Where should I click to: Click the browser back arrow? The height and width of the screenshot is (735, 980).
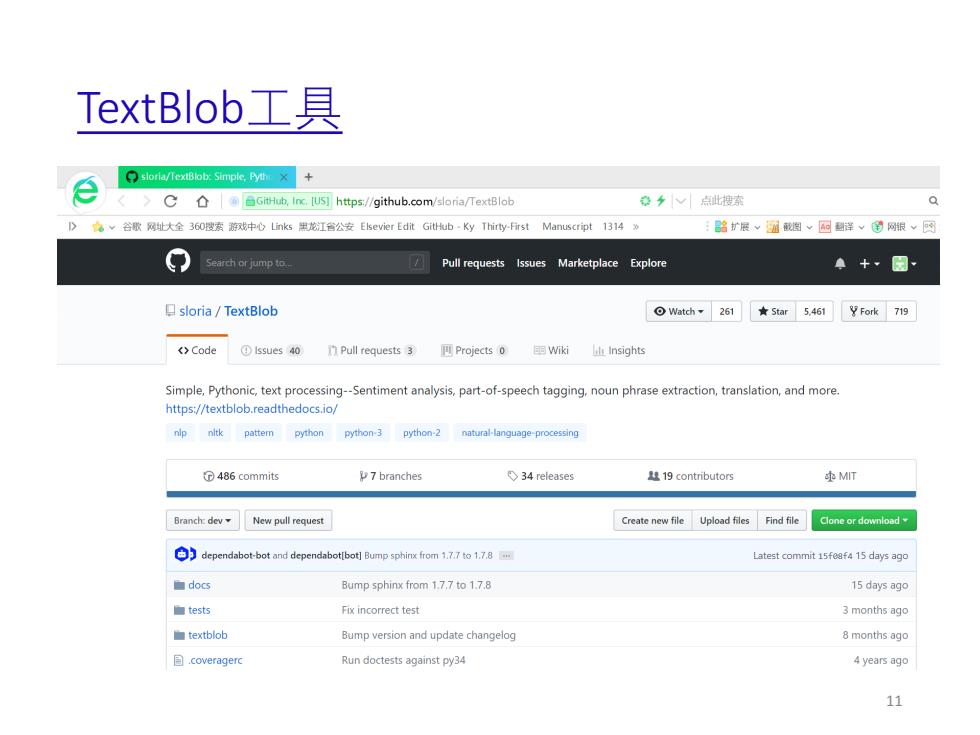coord(122,201)
